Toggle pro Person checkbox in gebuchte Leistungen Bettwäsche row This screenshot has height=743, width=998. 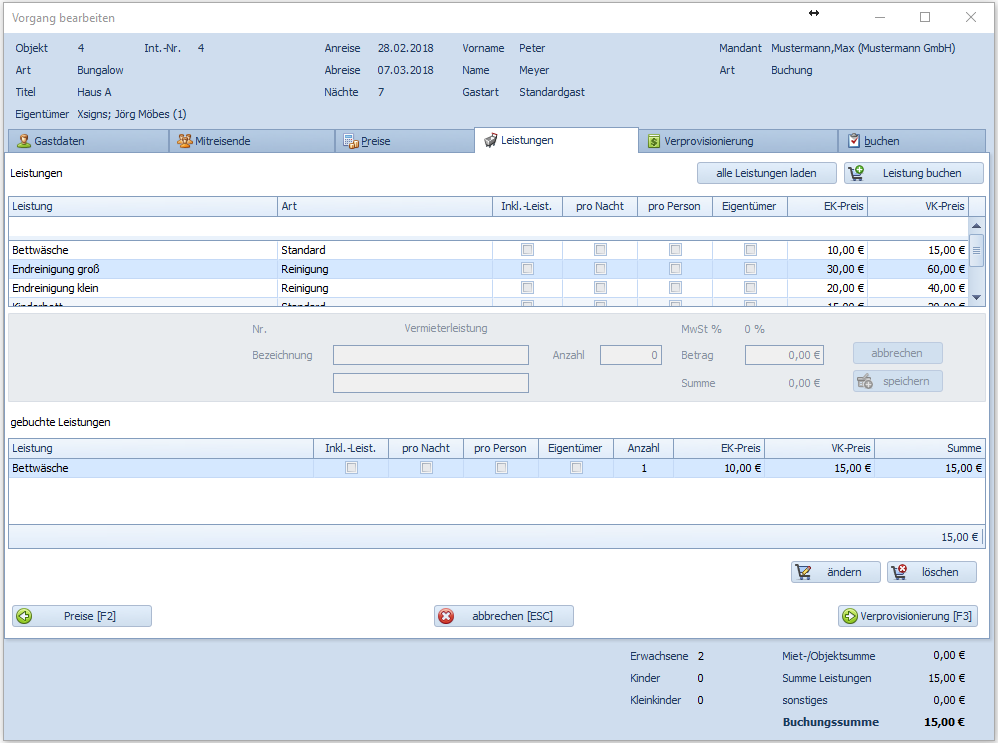click(x=502, y=467)
